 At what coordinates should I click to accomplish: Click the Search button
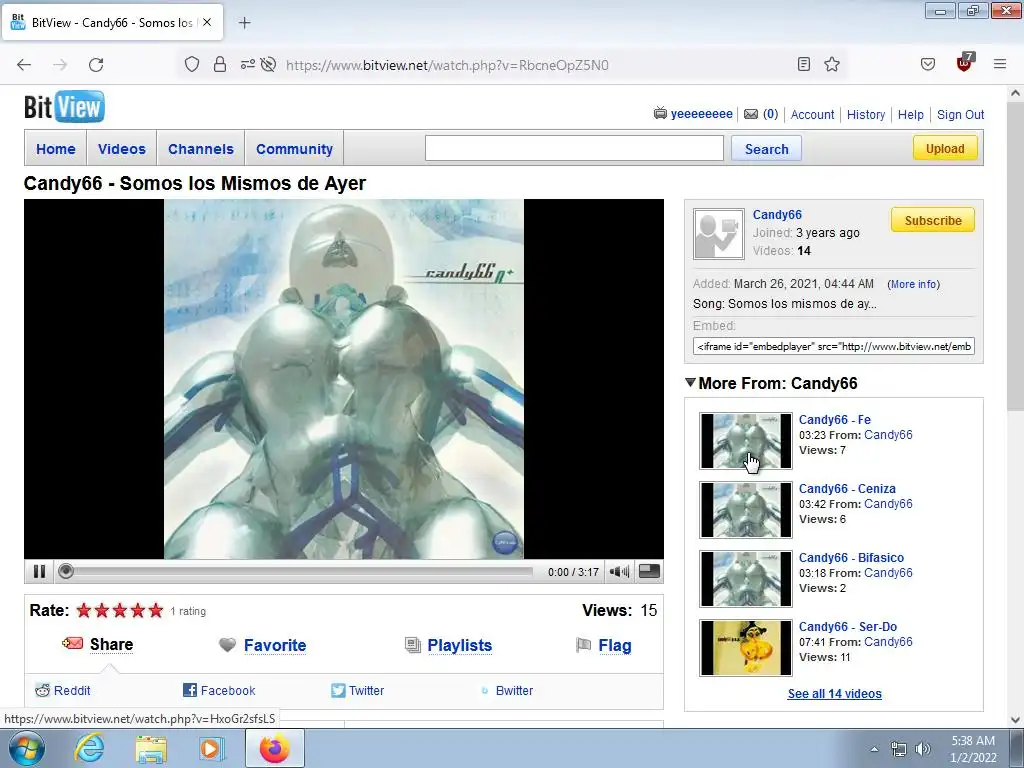pos(766,149)
